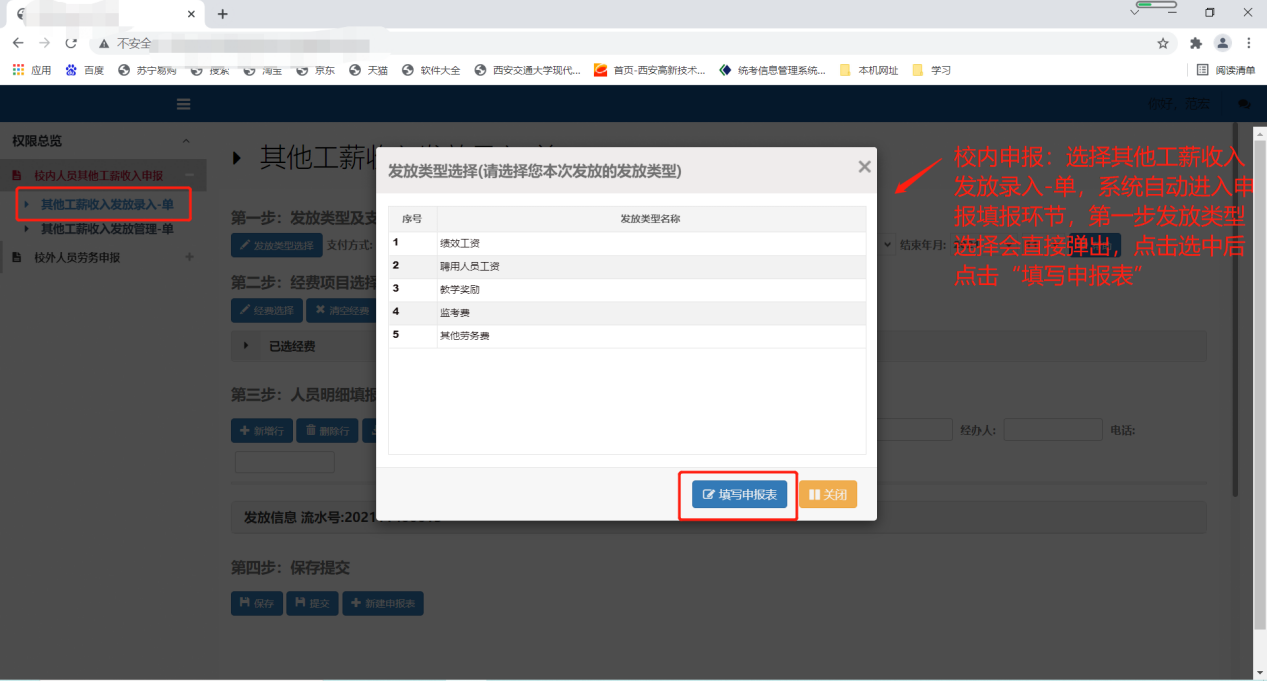Viewport: 1267px width, 681px height.
Task: Click the orange 关闭 button
Action: click(827, 495)
